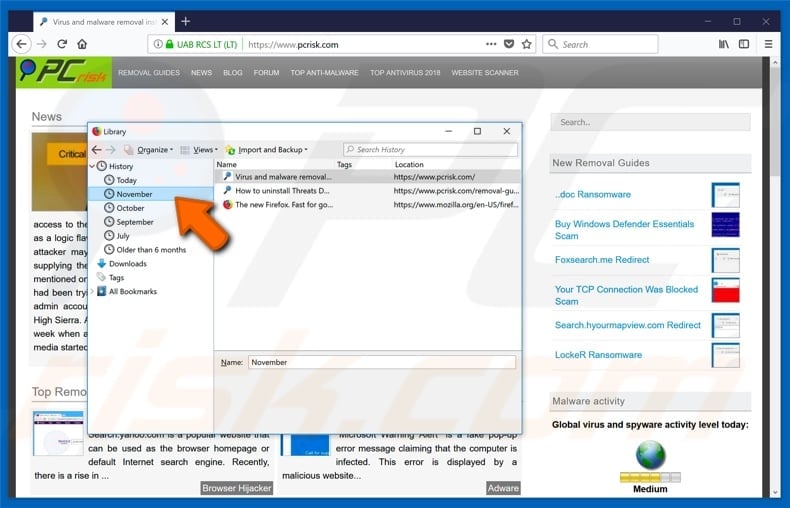Open the Views dropdown in Library

point(200,150)
